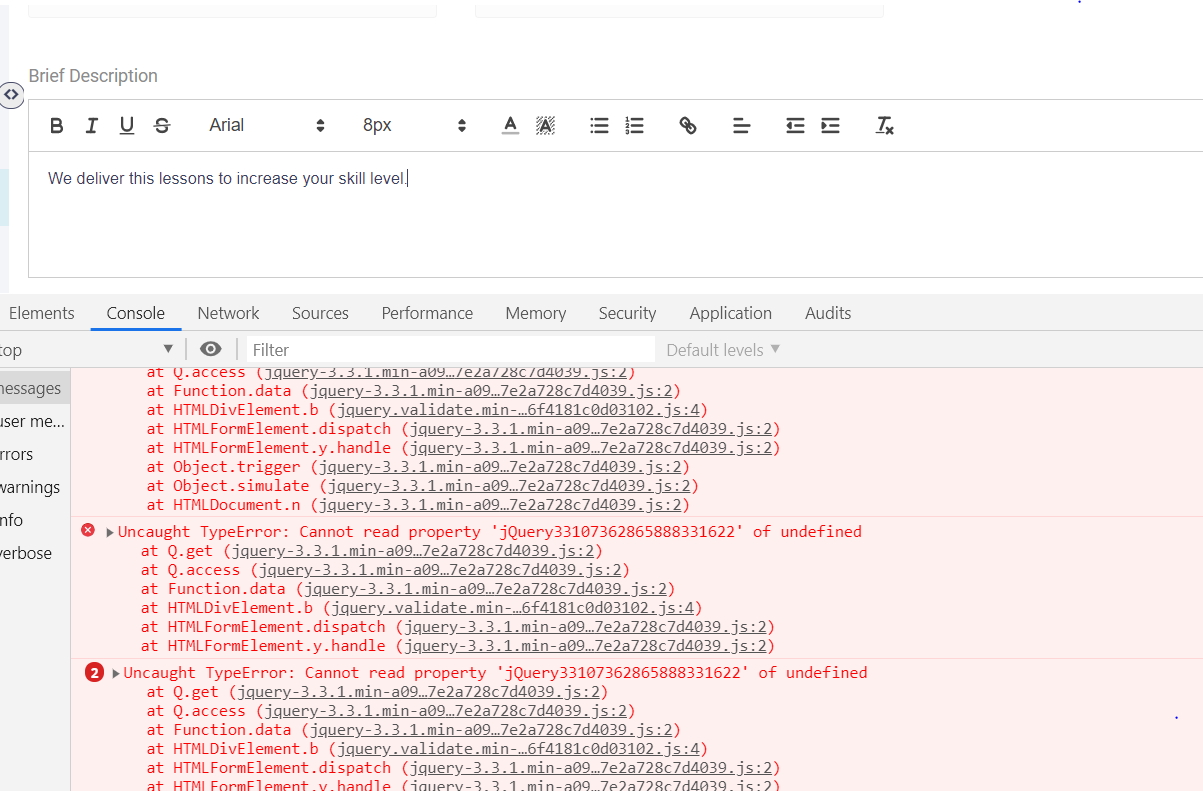This screenshot has width=1203, height=791.
Task: Select the clear formatting icon
Action: pos(884,125)
